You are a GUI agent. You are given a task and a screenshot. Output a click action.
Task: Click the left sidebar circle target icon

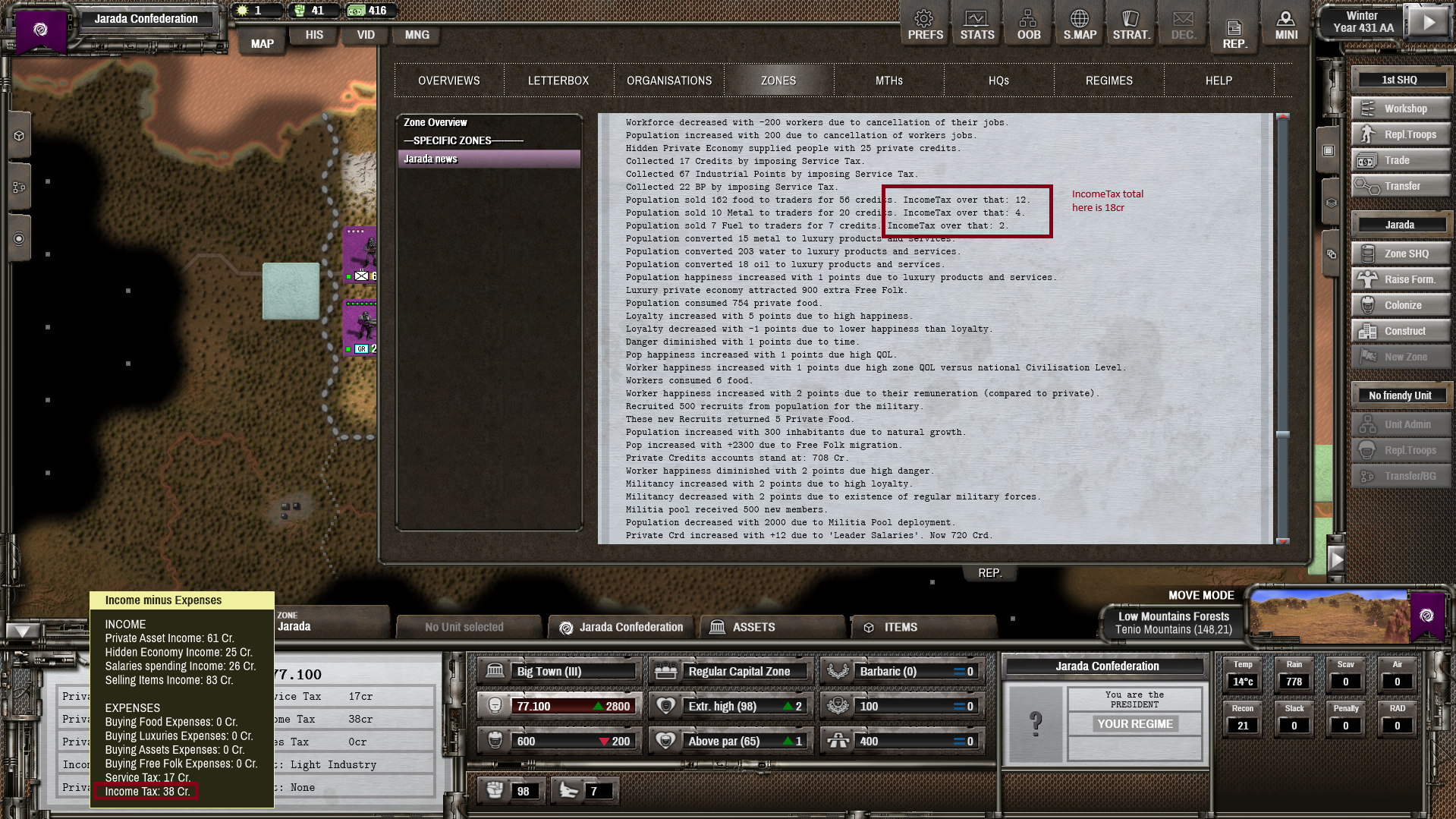coord(19,238)
